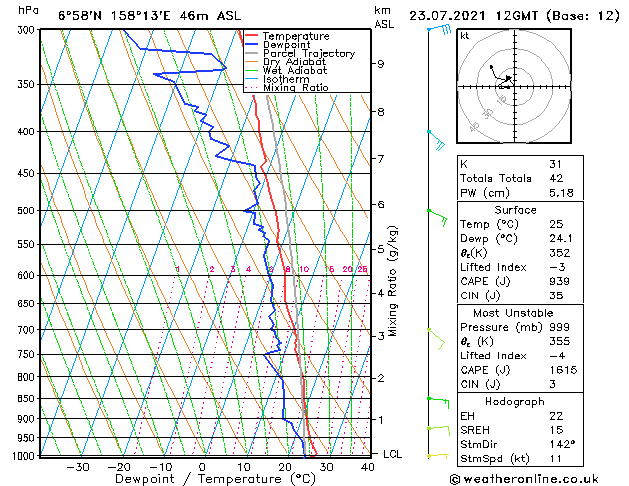Click the '300' pressure level label
The width and height of the screenshot is (629, 486).
(x=26, y=30)
